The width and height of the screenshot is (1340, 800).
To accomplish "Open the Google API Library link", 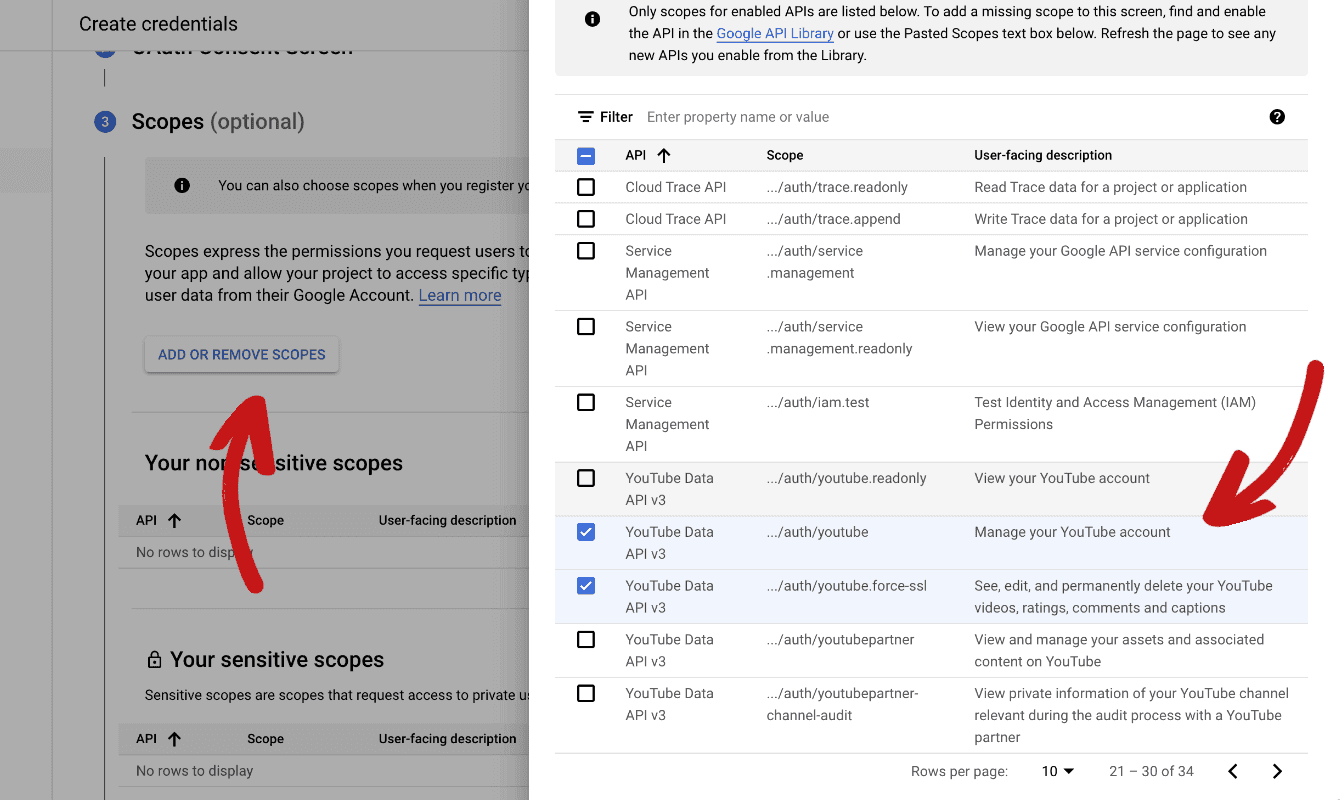I will click(775, 33).
